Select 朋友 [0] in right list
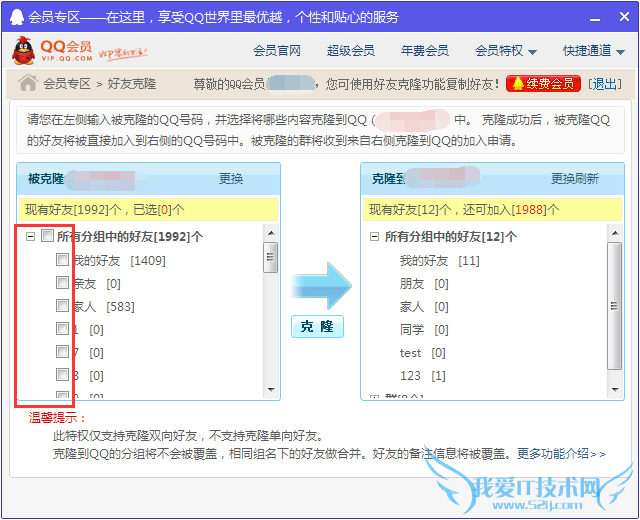This screenshot has height=520, width=640. [424, 283]
